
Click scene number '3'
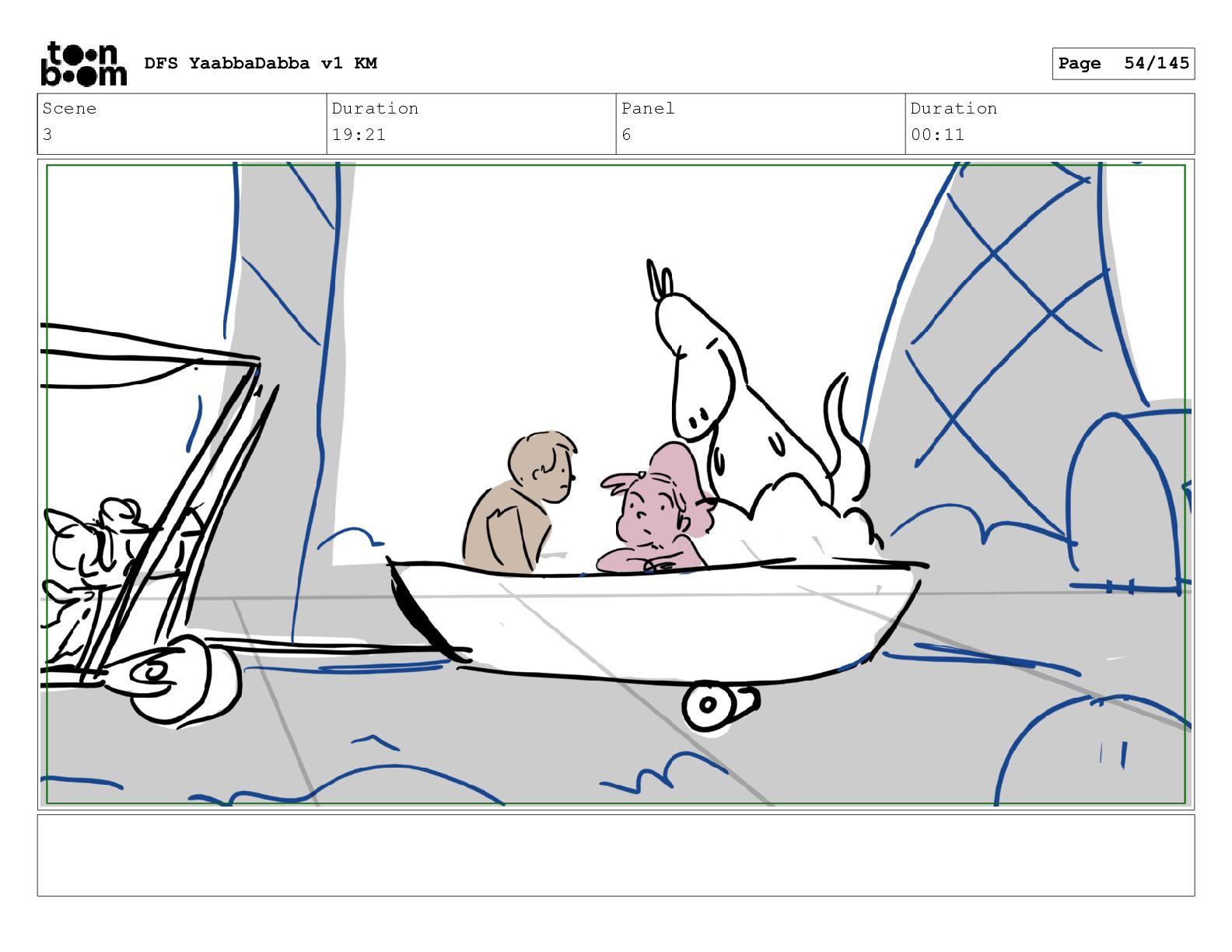click(x=47, y=135)
